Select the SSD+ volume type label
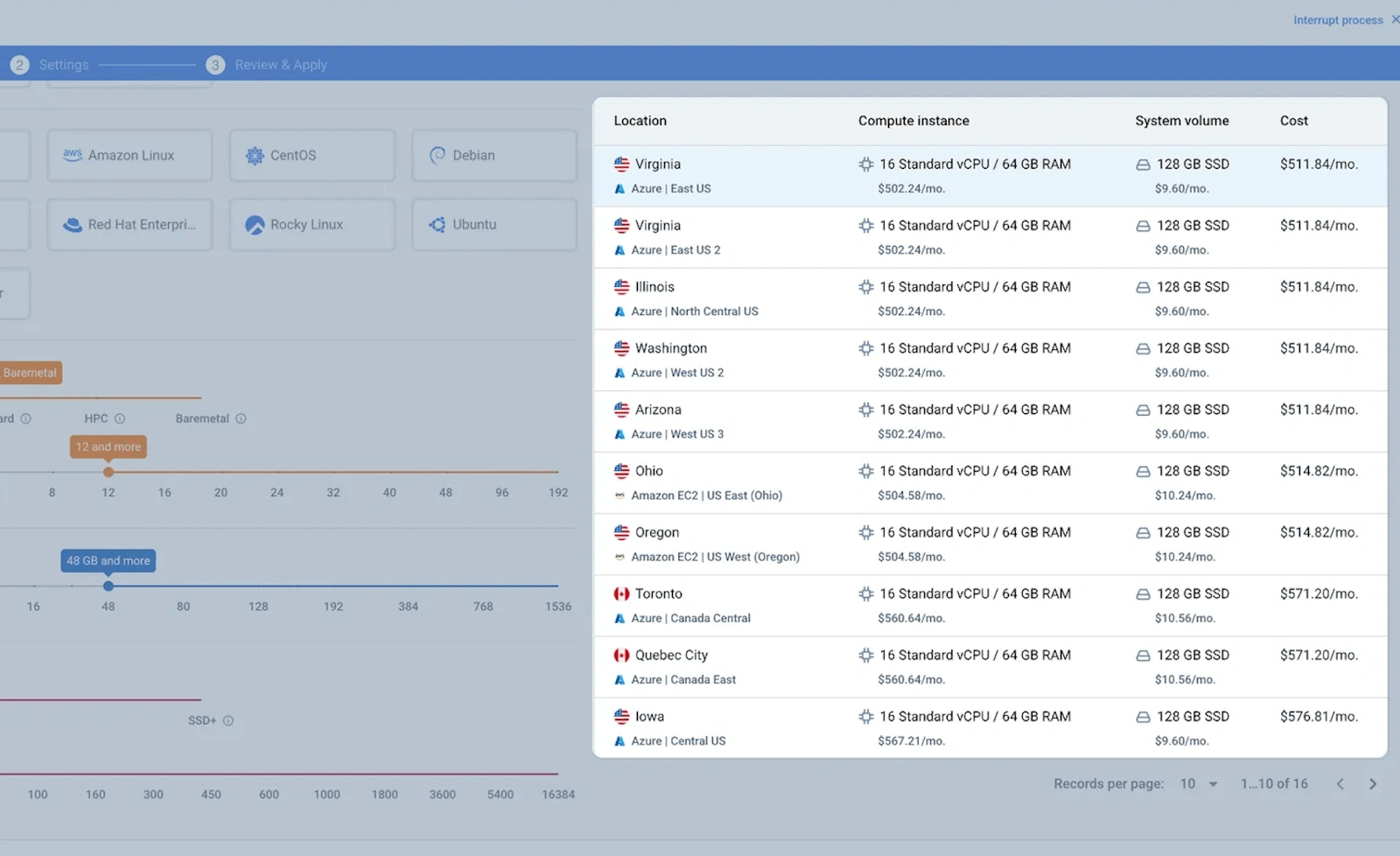This screenshot has width=1400, height=856. pyautogui.click(x=202, y=720)
